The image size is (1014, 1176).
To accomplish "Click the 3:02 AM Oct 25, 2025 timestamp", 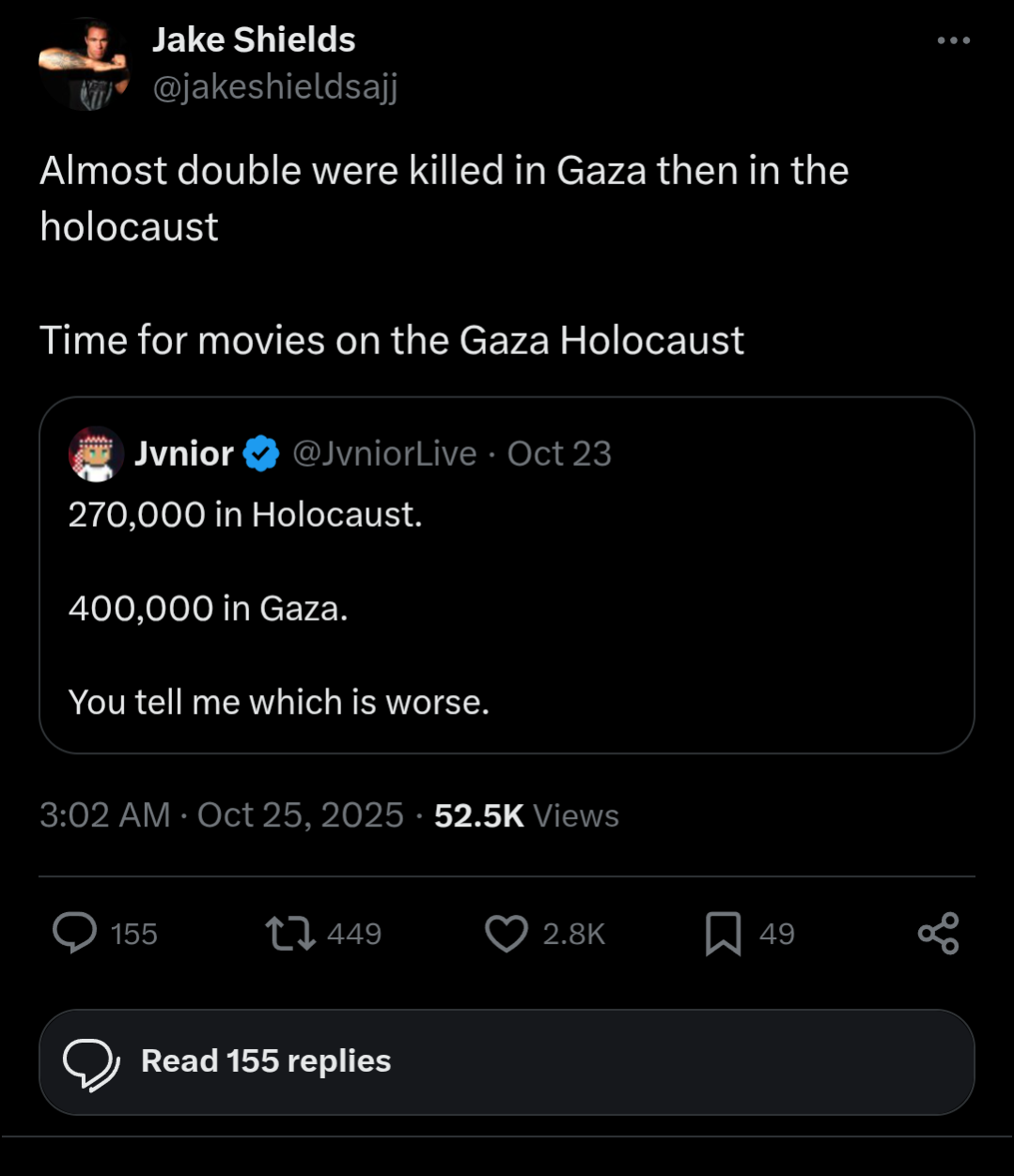I will point(222,815).
